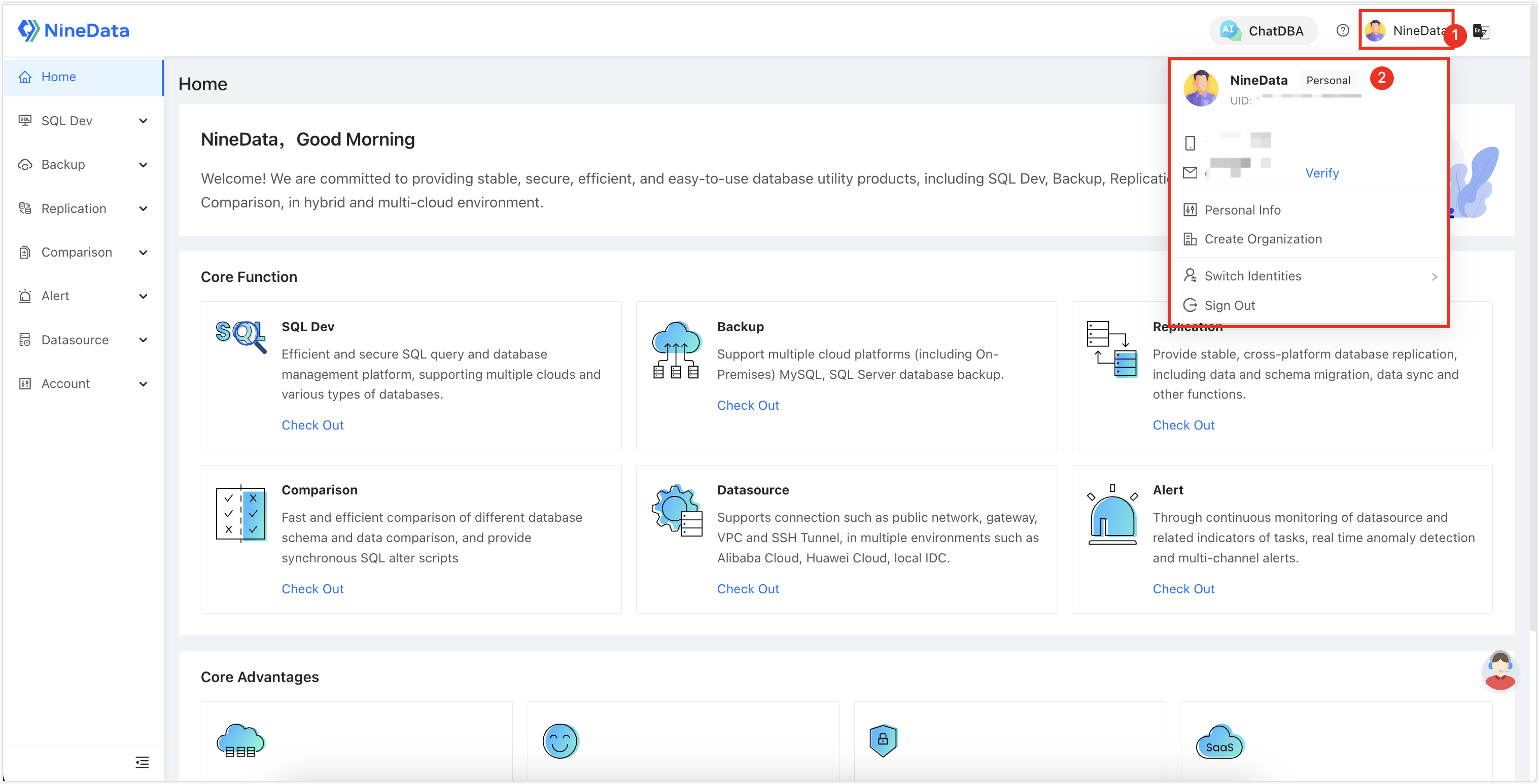1539x784 pixels.
Task: Click the Core Function heading
Action: [x=249, y=277]
